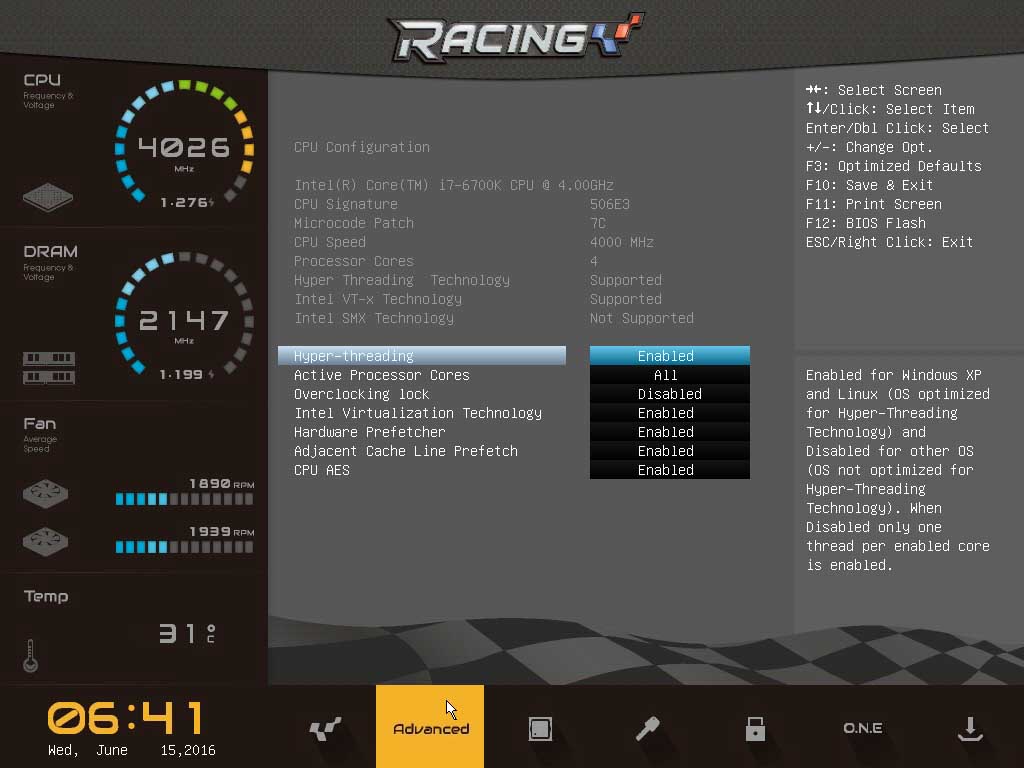Image resolution: width=1024 pixels, height=768 pixels.
Task: Click the 1939 RPM fan speed bar
Action: pyautogui.click(x=184, y=547)
